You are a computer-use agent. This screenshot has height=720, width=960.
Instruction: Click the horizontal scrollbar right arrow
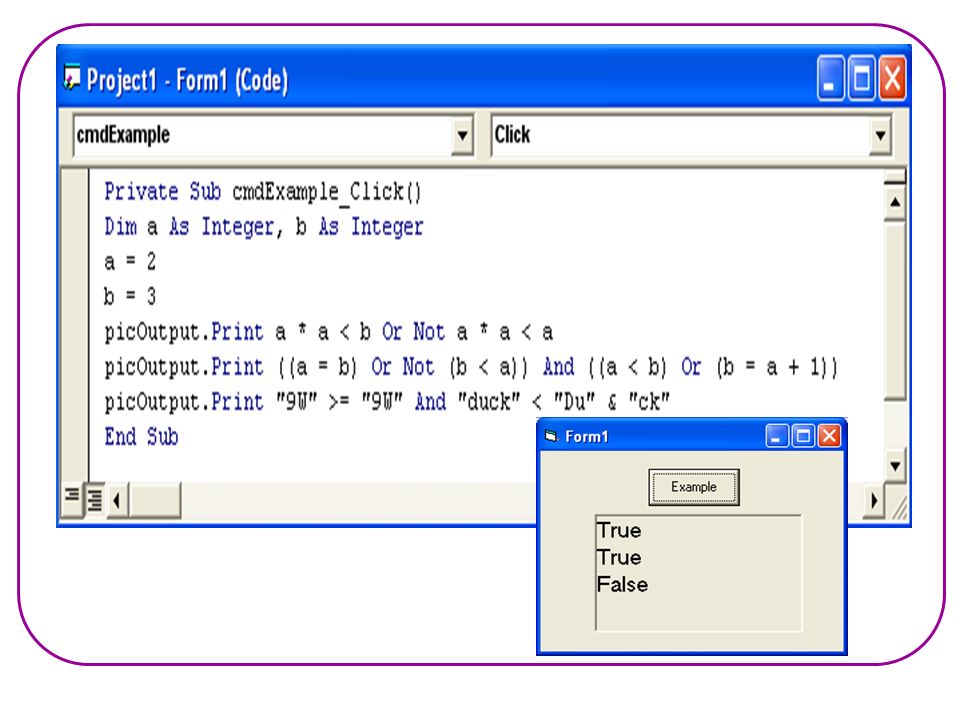874,501
